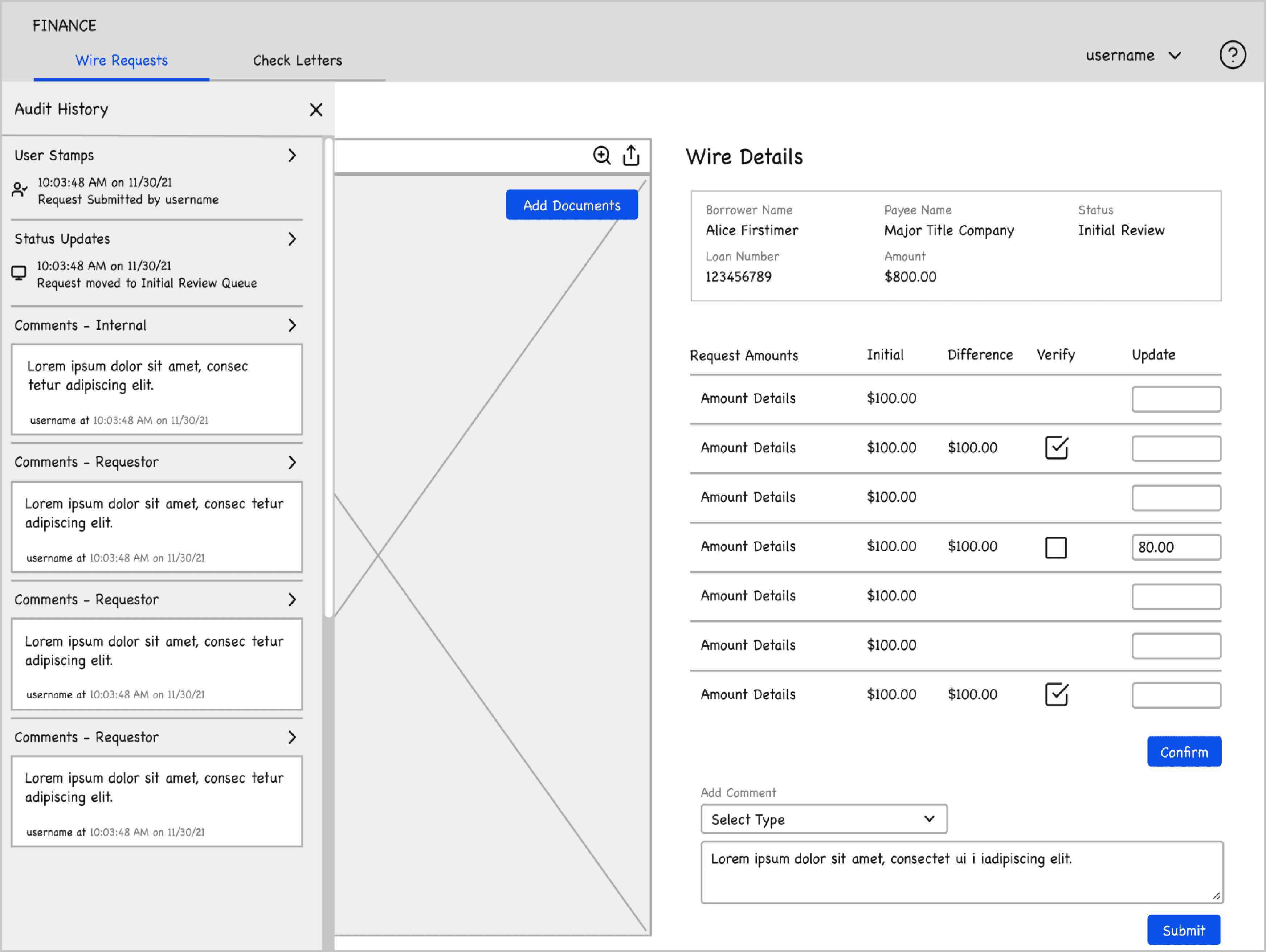This screenshot has width=1266, height=952.
Task: Click the monitor icon beside Initial Review Queue
Action: [x=19, y=274]
